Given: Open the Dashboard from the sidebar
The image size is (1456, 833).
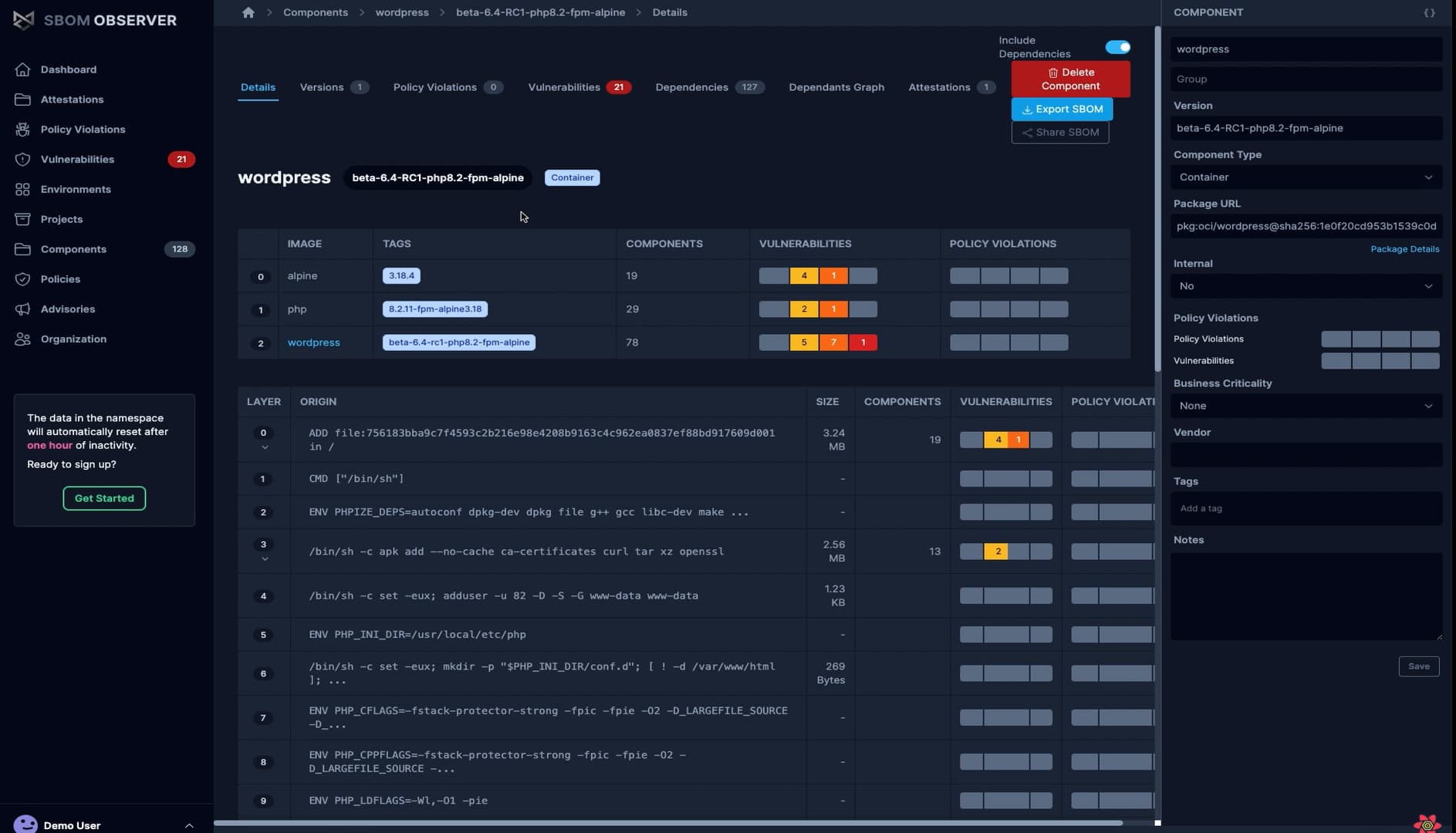Looking at the screenshot, I should [x=69, y=69].
